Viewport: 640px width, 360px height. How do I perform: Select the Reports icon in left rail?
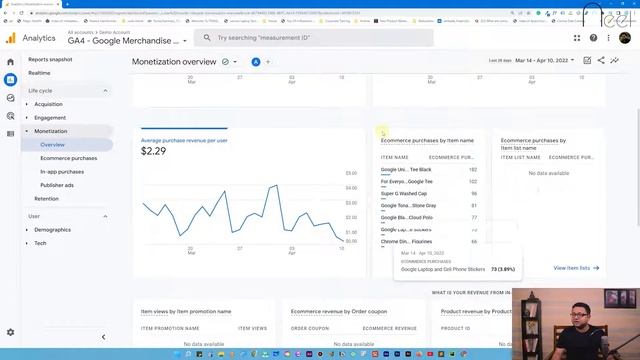pyautogui.click(x=11, y=80)
